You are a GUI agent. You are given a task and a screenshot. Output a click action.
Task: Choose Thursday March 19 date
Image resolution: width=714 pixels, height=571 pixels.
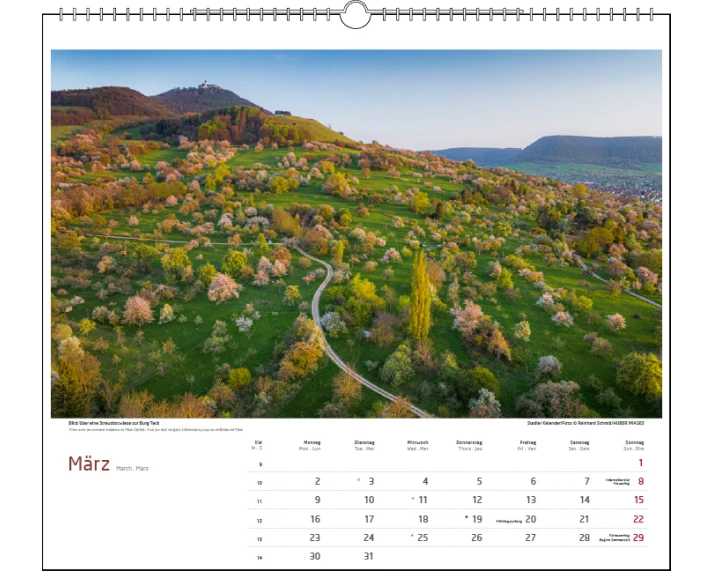pyautogui.click(x=476, y=519)
